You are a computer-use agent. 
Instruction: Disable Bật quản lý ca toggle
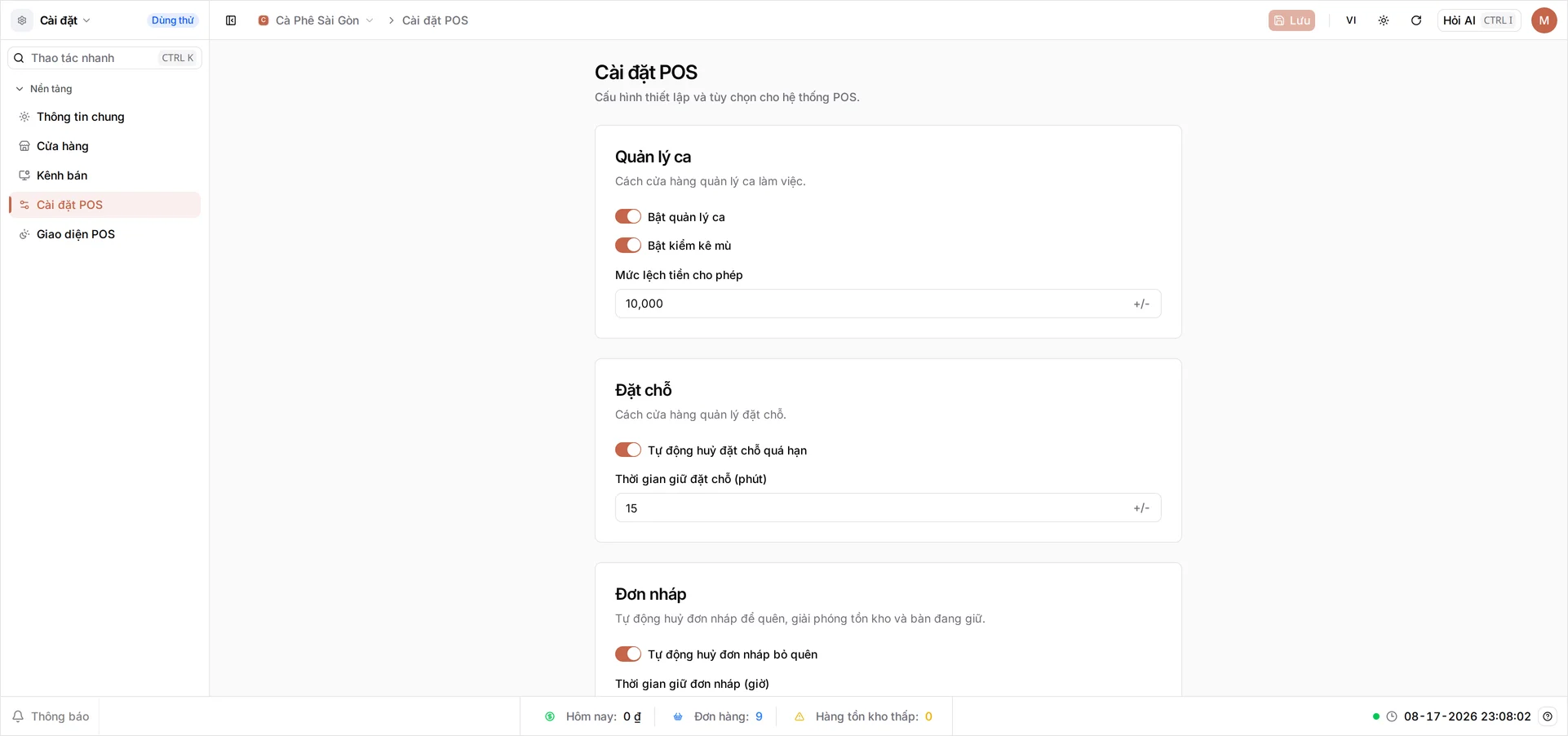point(628,216)
